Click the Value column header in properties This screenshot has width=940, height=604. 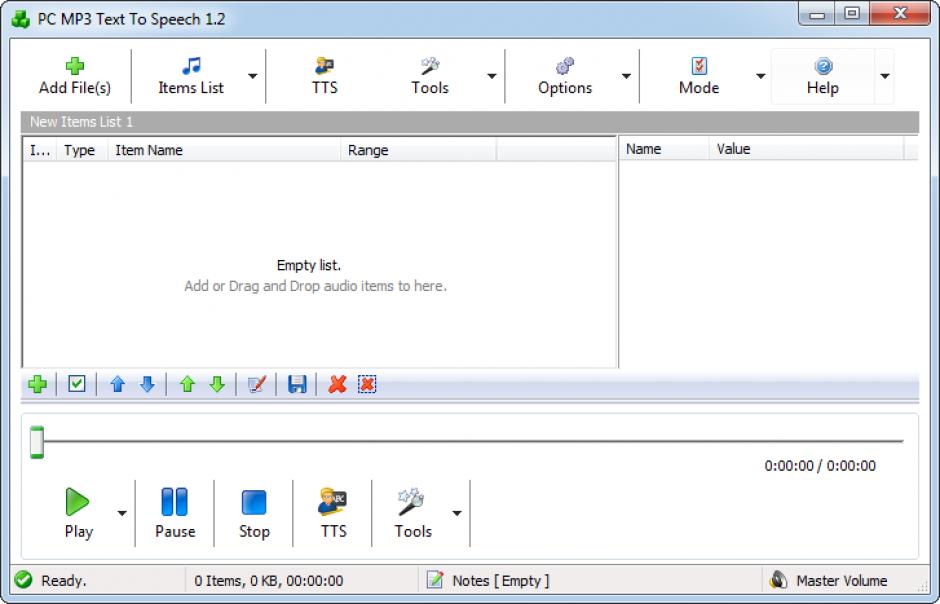point(806,149)
